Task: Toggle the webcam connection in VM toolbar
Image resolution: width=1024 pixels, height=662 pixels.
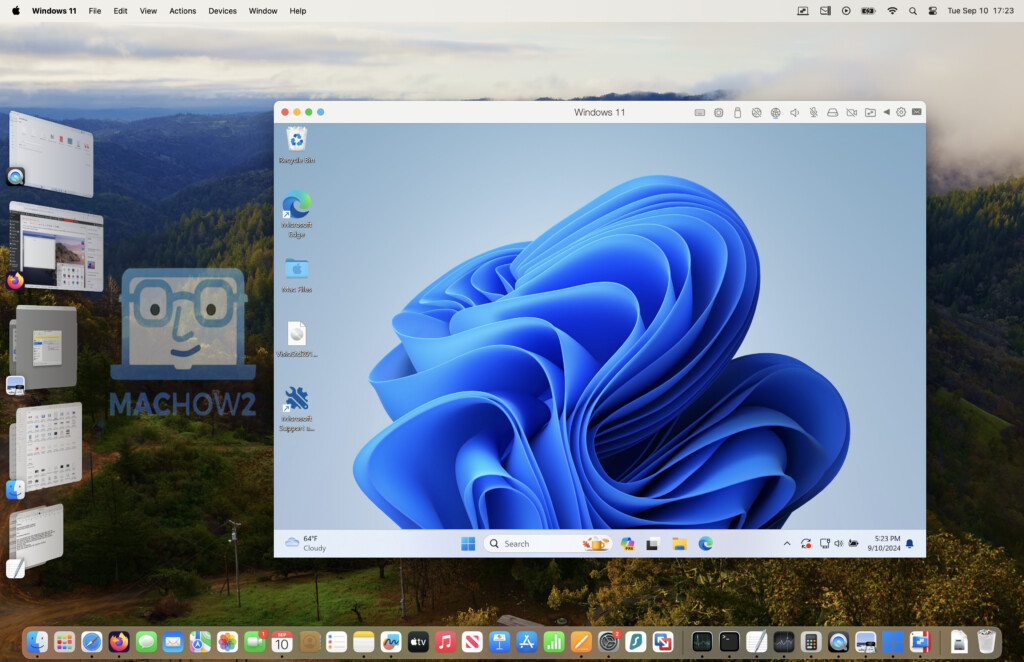Action: click(852, 112)
